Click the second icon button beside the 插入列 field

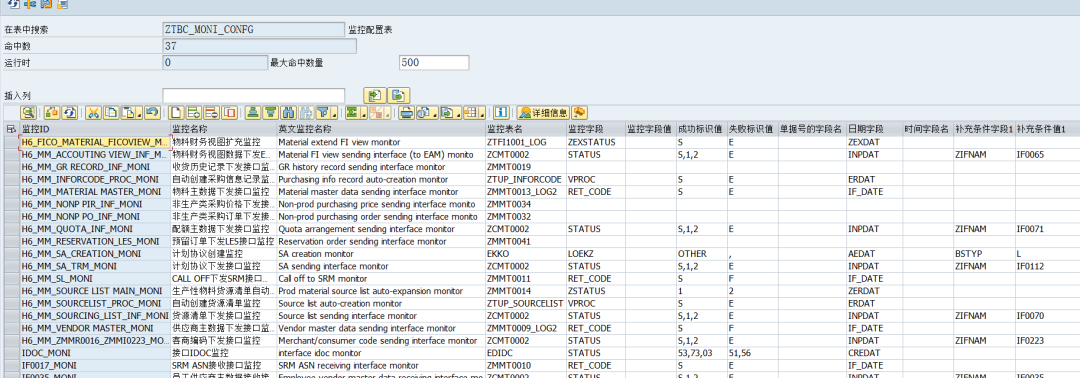pyautogui.click(x=399, y=95)
